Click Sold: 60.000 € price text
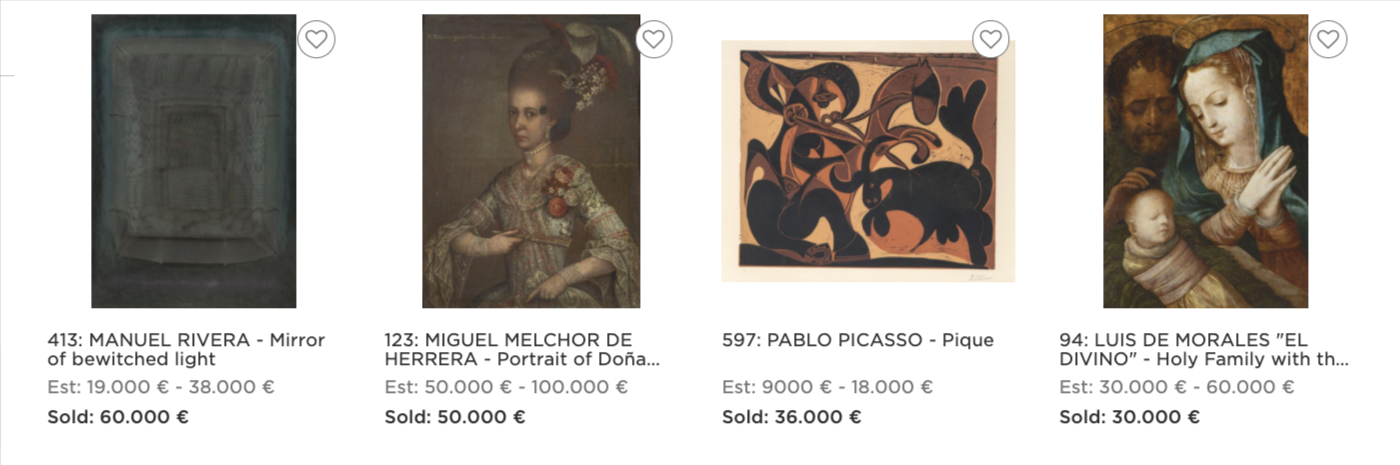Screen dimensions: 1400x465 (118, 417)
